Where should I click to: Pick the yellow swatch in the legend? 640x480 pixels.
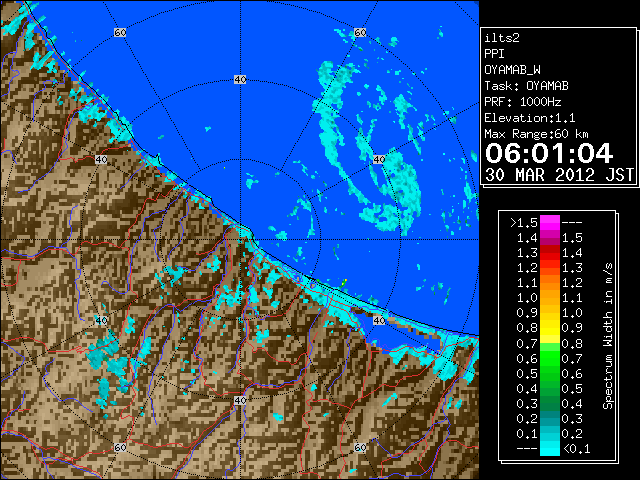coord(550,329)
